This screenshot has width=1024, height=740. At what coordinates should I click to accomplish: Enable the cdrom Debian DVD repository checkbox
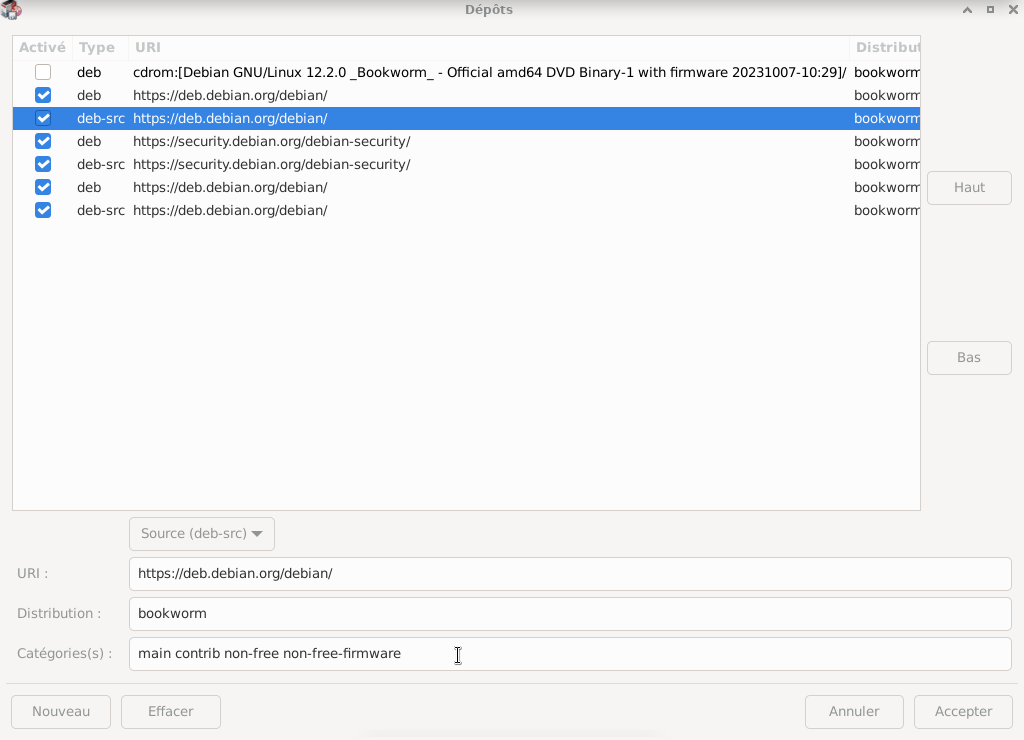tap(43, 72)
